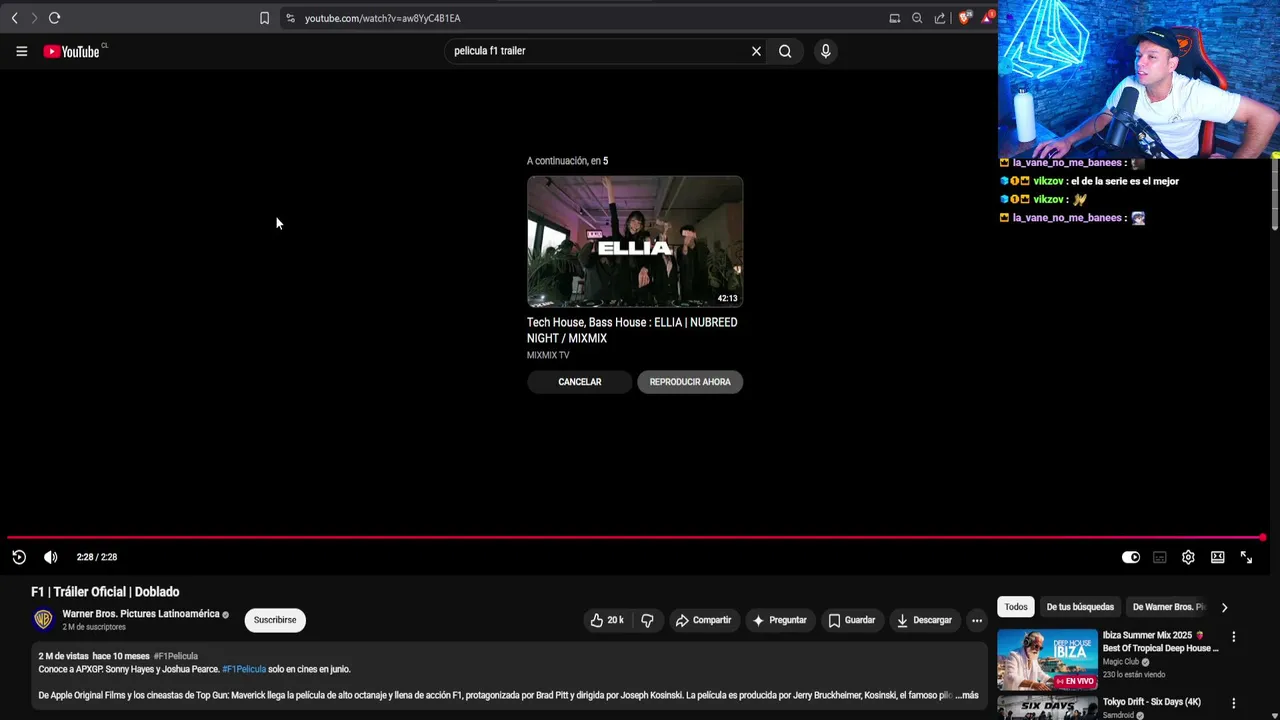Open the three-dot menu for Tokyo Drift video

[x=1234, y=703]
